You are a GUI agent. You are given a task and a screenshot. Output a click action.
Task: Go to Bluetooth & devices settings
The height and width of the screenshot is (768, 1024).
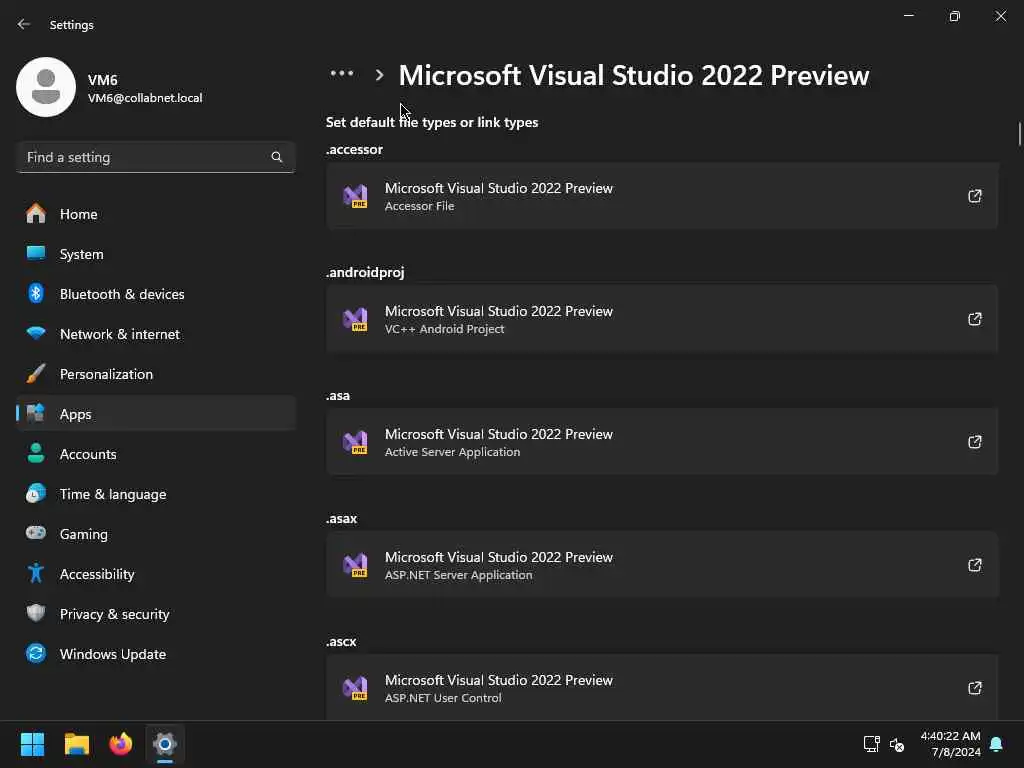(x=122, y=294)
